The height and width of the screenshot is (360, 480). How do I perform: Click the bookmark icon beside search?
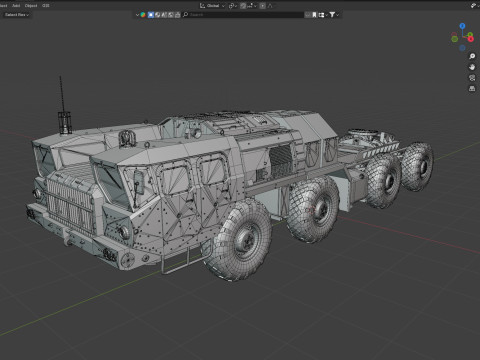[314, 15]
